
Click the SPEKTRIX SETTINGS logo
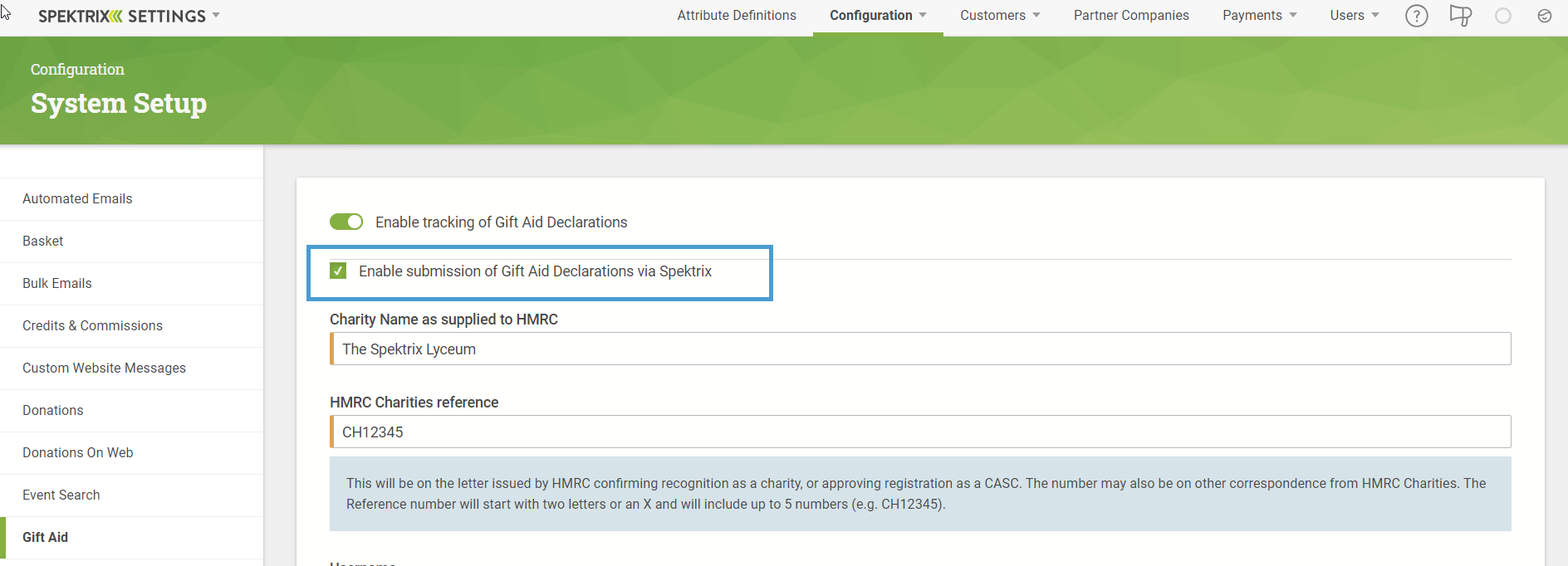tap(122, 16)
